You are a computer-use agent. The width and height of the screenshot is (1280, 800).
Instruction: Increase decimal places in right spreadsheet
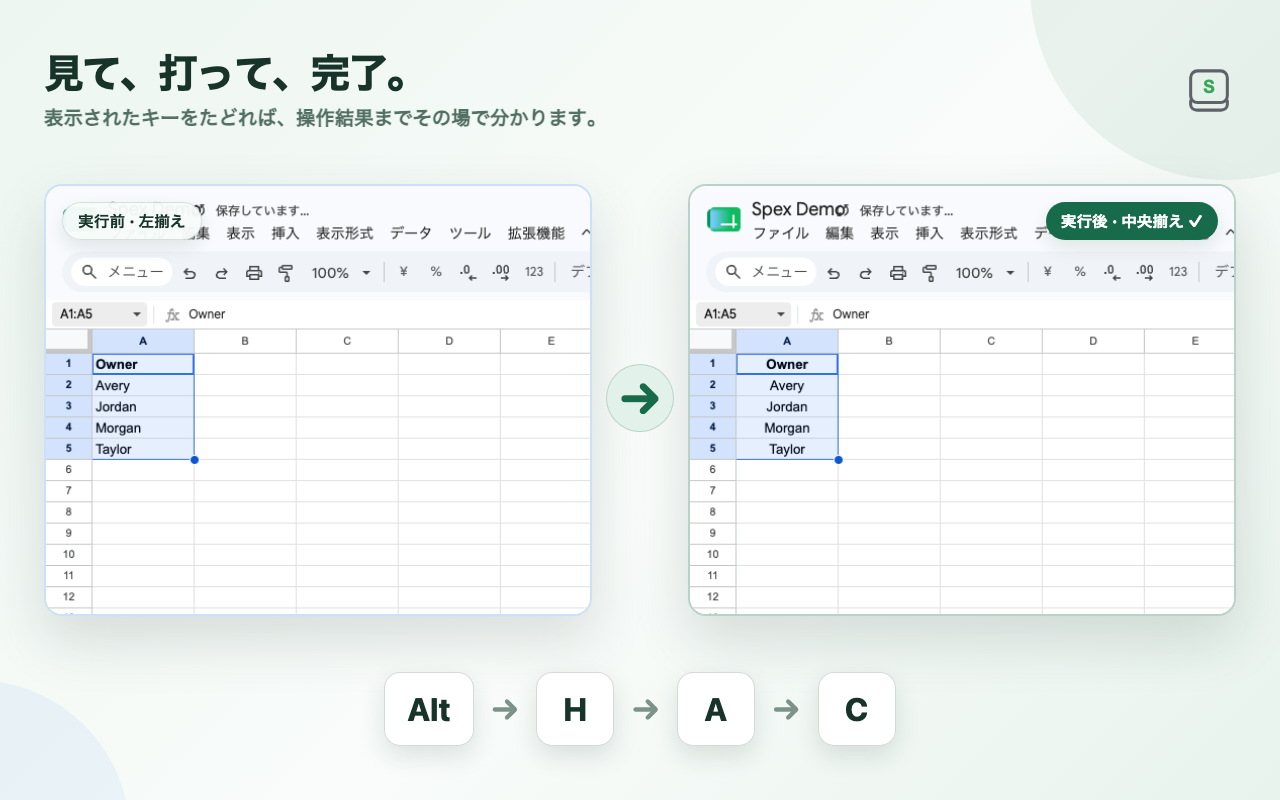(1145, 272)
